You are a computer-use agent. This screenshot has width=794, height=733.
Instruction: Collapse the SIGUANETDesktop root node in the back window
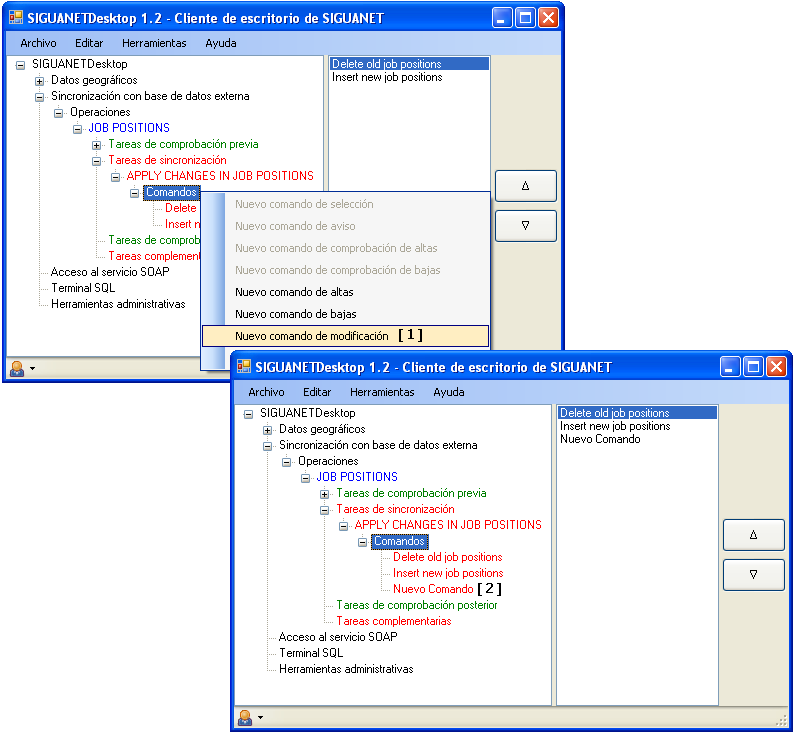(x=20, y=65)
